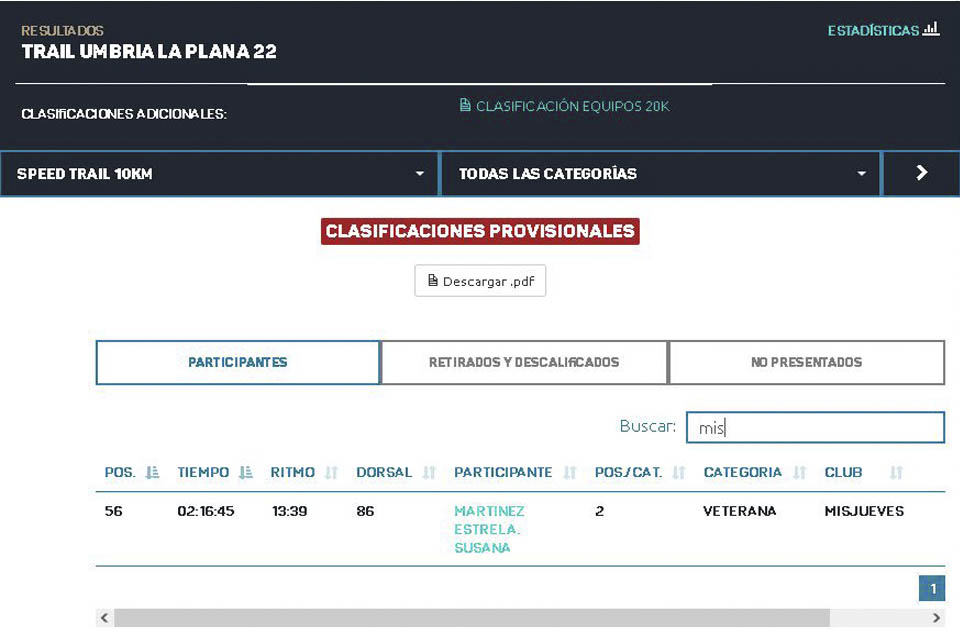Expand the Speed Trail 10KM race dropdown
Viewport: 960px width, 640px height.
tap(220, 174)
